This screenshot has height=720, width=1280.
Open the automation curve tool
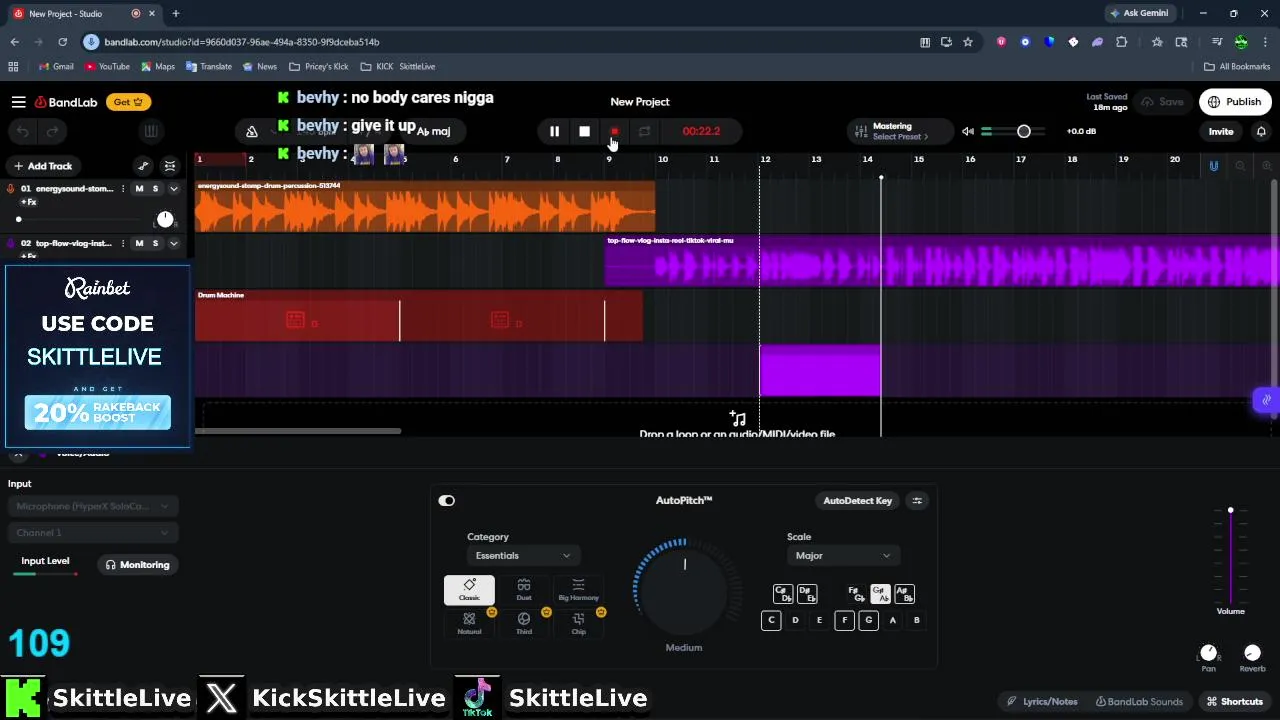(x=143, y=166)
